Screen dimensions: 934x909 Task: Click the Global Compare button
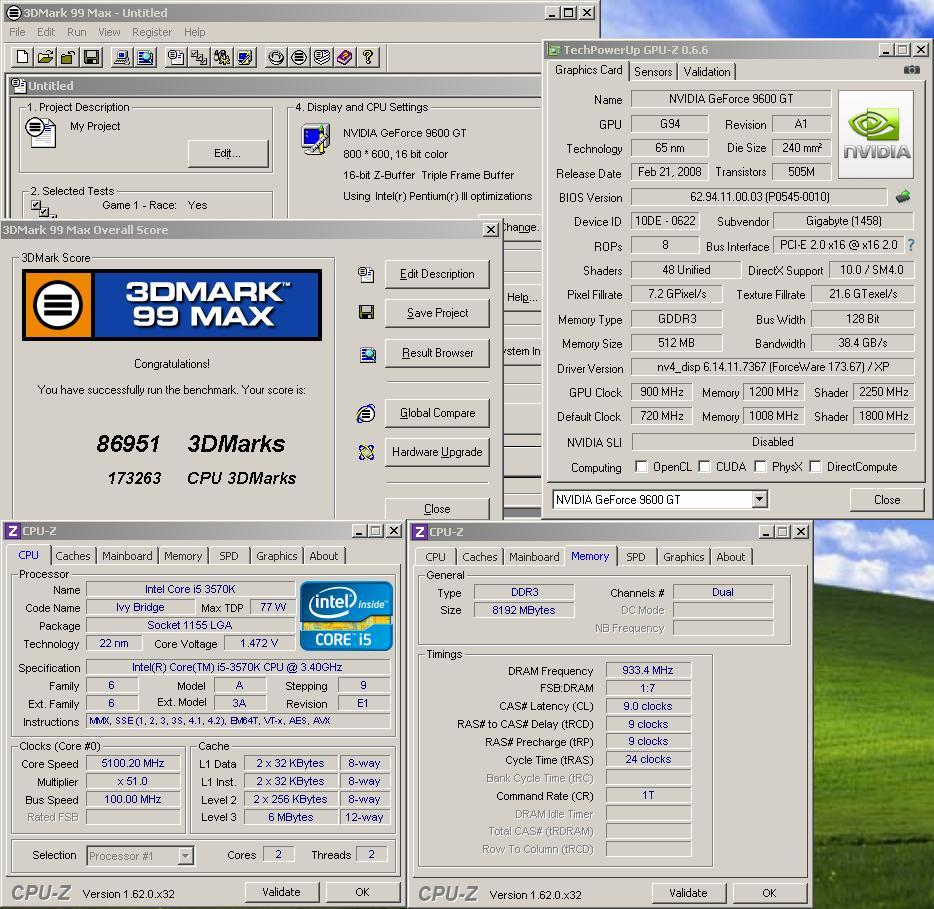(x=437, y=413)
